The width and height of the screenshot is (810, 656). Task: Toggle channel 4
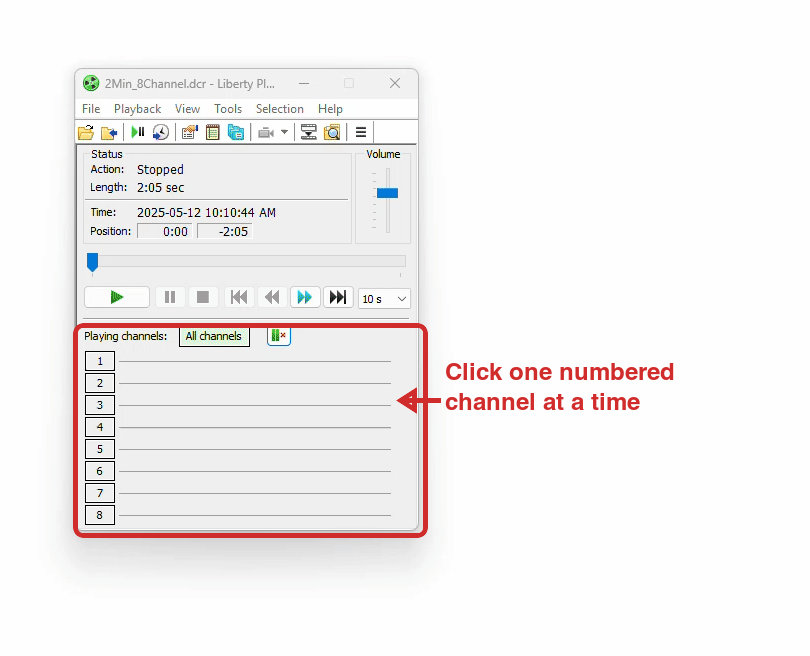[x=100, y=427]
